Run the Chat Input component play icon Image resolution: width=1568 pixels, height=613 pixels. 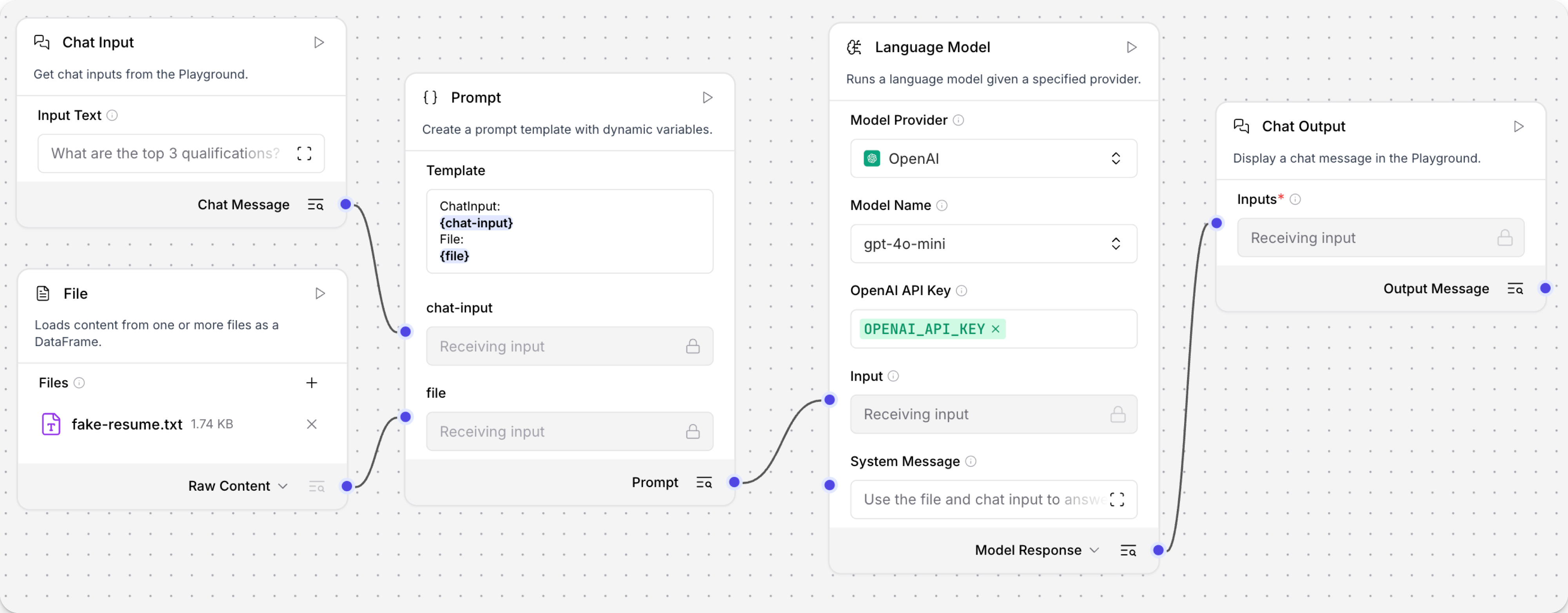318,43
